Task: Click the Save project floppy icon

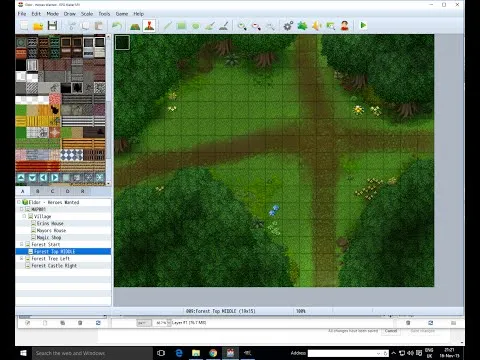Action: pyautogui.click(x=52, y=26)
